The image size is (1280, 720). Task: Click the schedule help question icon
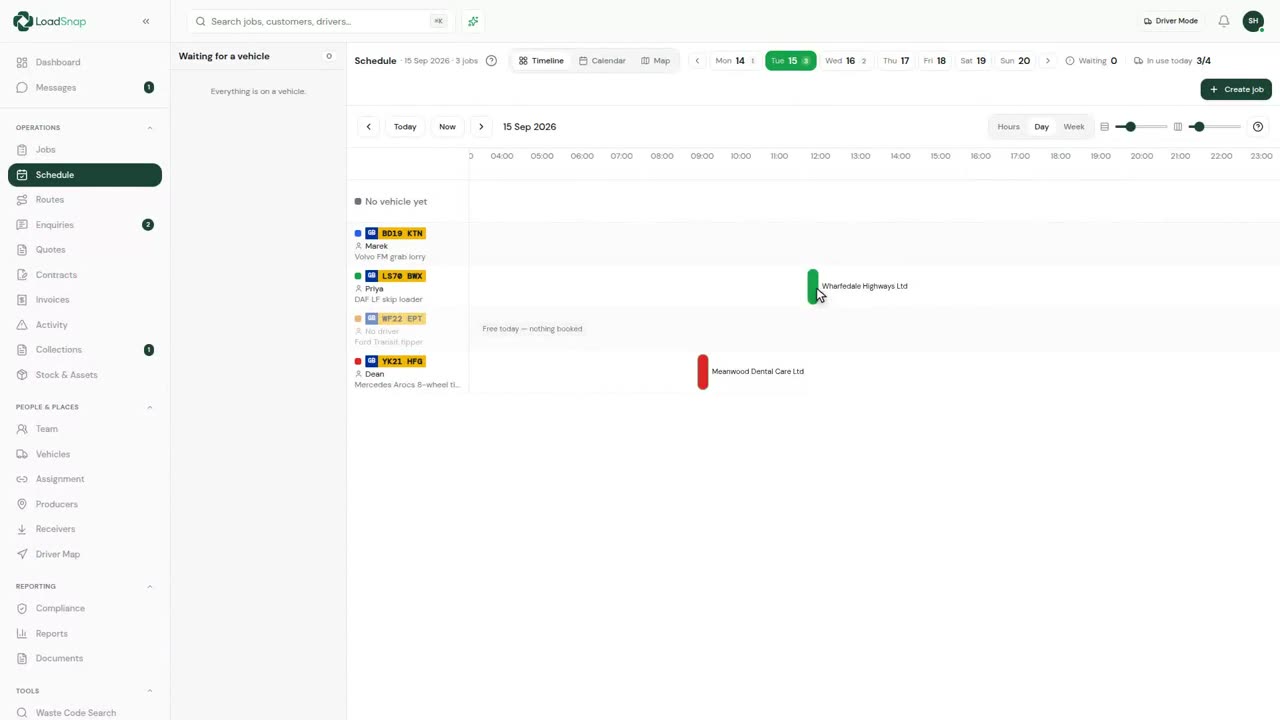491,61
